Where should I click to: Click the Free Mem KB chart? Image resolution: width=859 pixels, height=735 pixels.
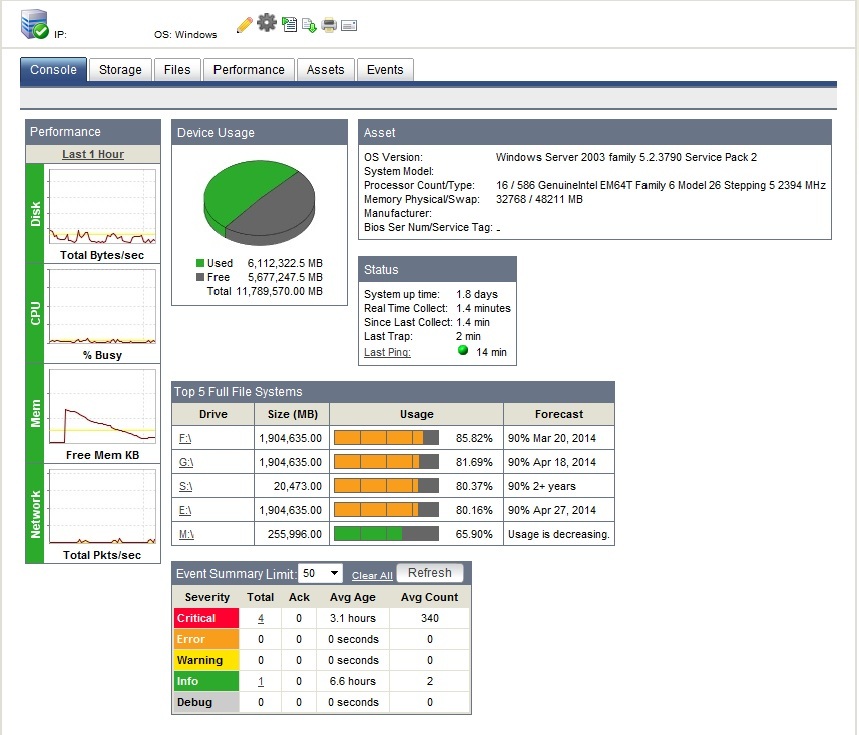(102, 407)
